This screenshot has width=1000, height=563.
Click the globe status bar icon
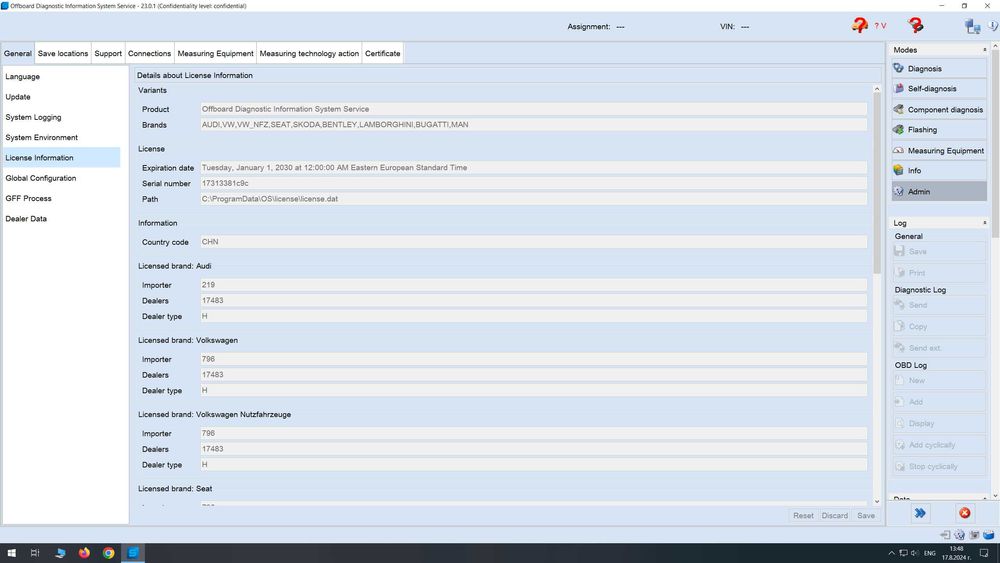point(959,535)
